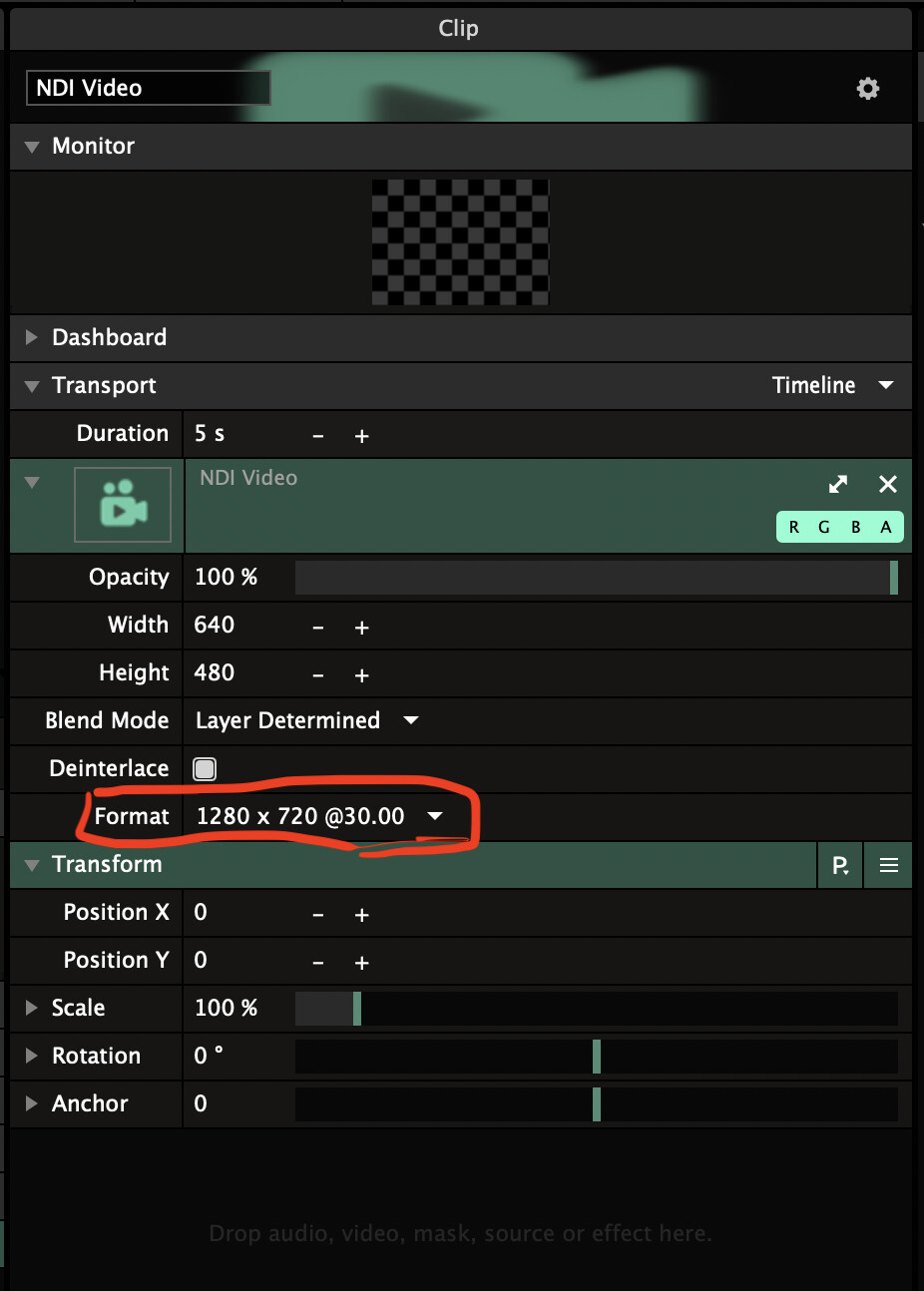This screenshot has height=1291, width=924.
Task: Increase Width with the plus button
Action: tap(362, 628)
